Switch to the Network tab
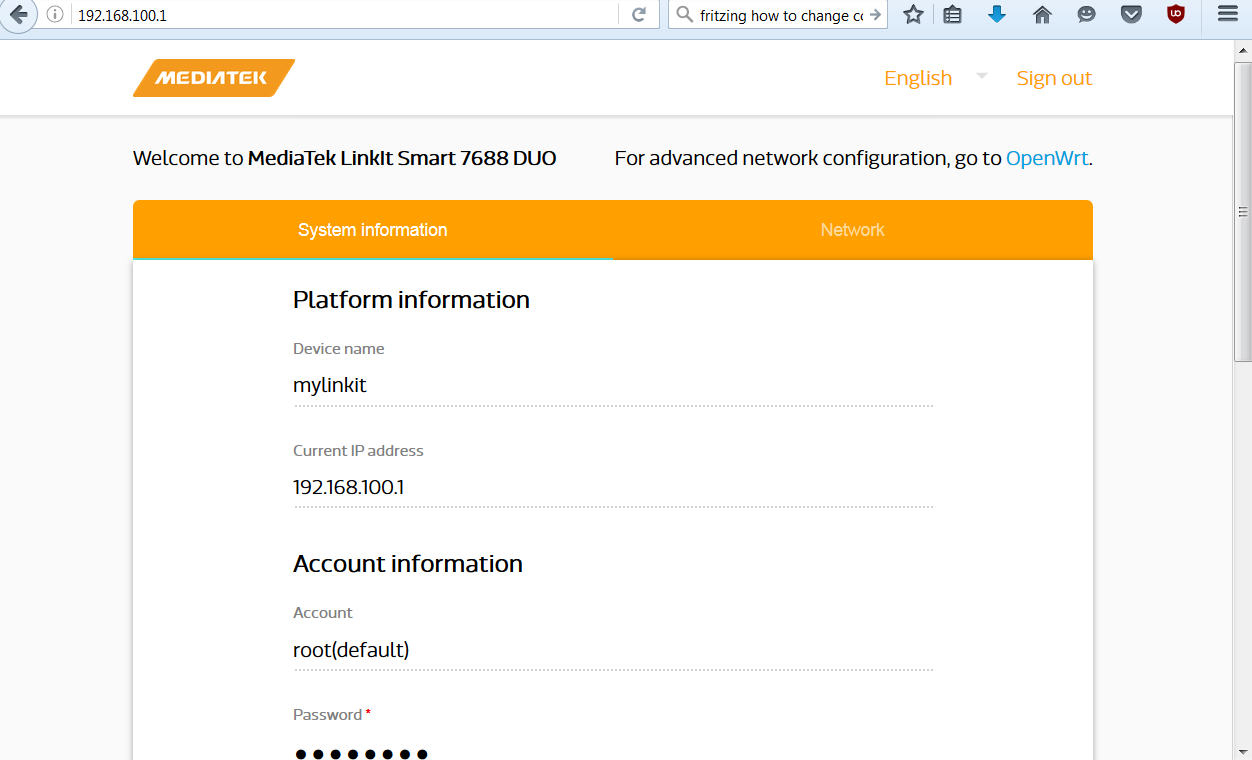 point(852,230)
